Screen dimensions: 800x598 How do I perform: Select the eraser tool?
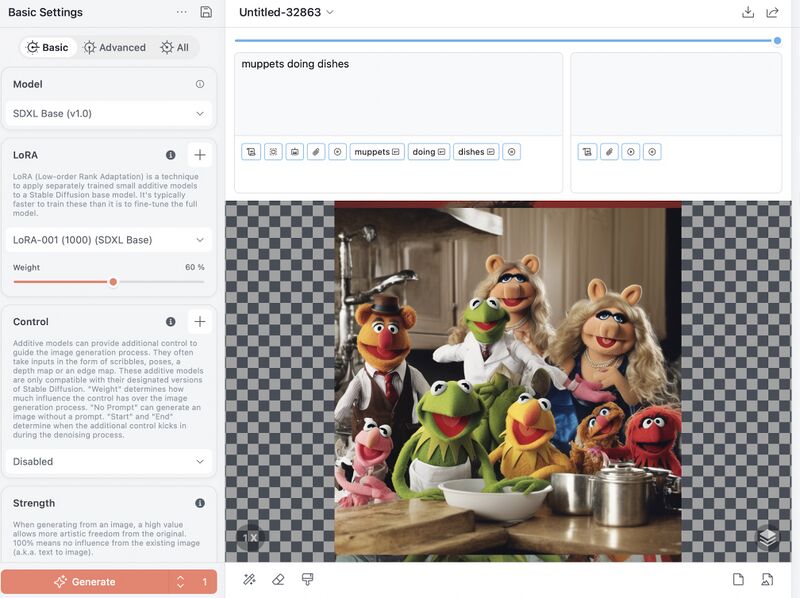[x=279, y=580]
